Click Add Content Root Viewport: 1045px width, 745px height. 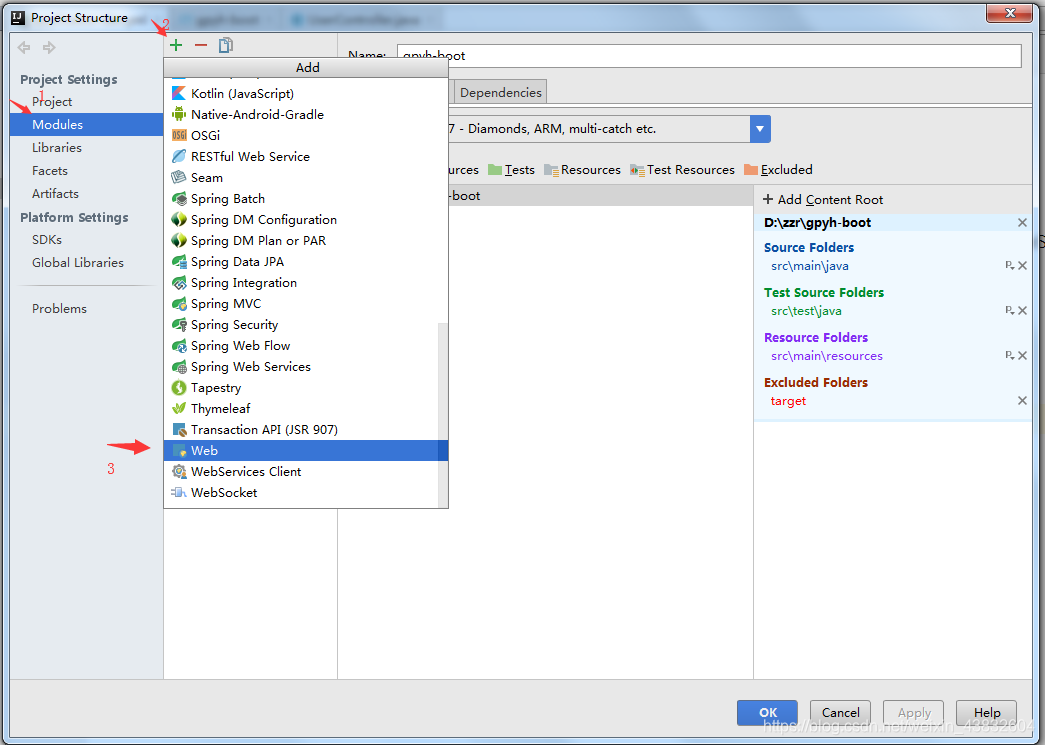tap(823, 199)
